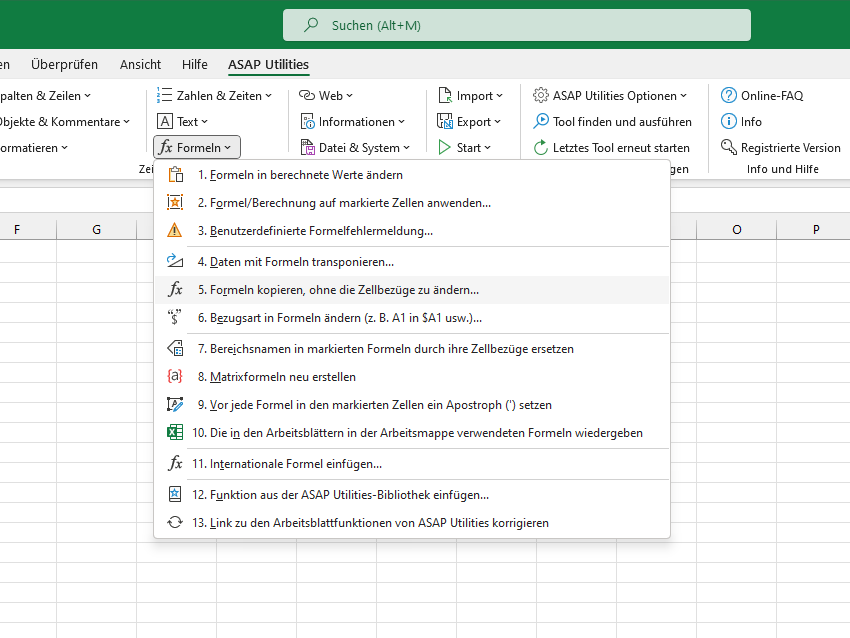This screenshot has width=850, height=638.
Task: Click the paste-values icon of menu item 1
Action: tap(175, 175)
